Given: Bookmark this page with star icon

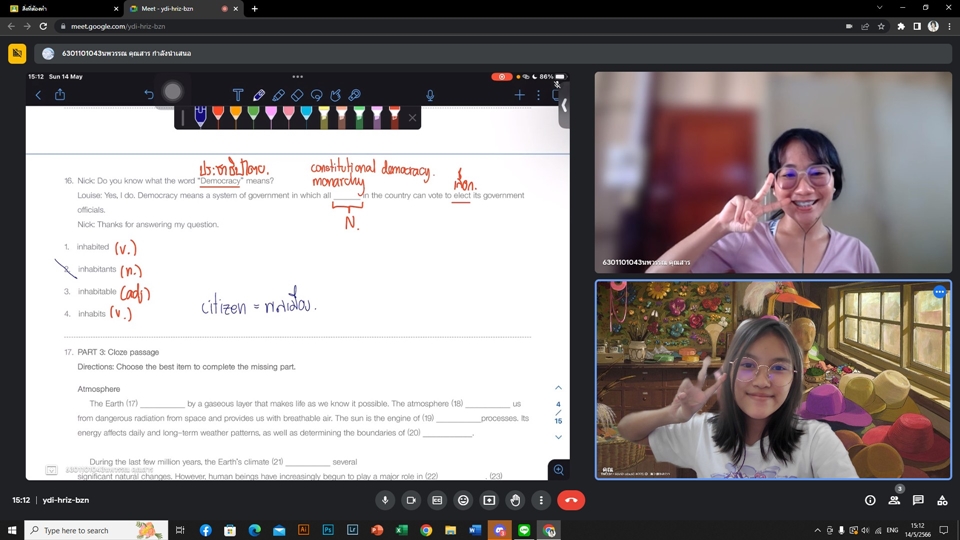Looking at the screenshot, I should (x=881, y=26).
